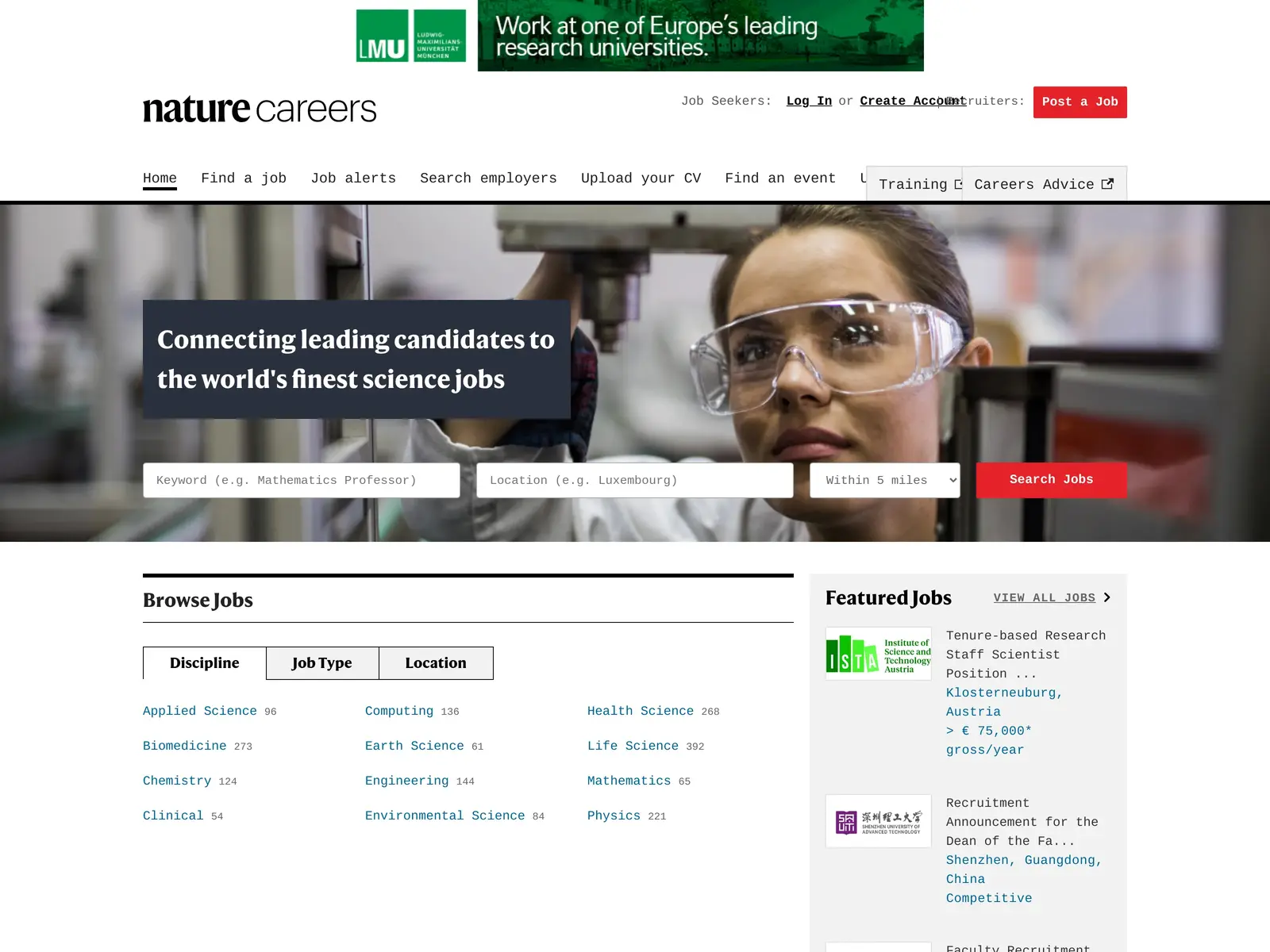Click the red Search Jobs button

[x=1052, y=481]
